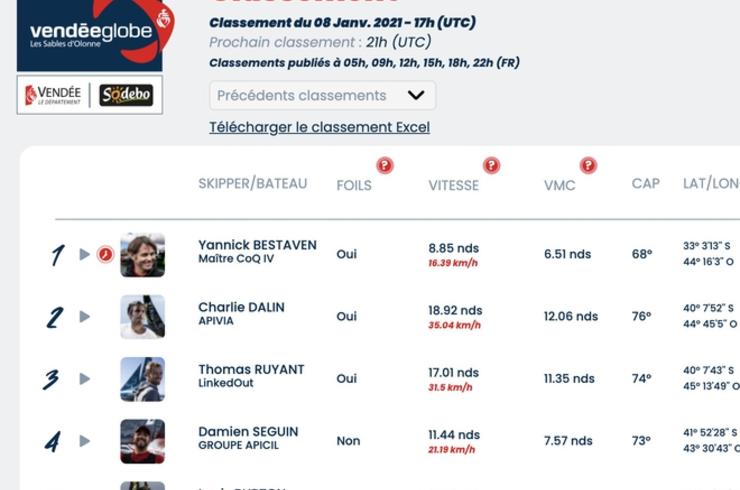Click the Télécharger le classement Excel link

[x=320, y=127]
